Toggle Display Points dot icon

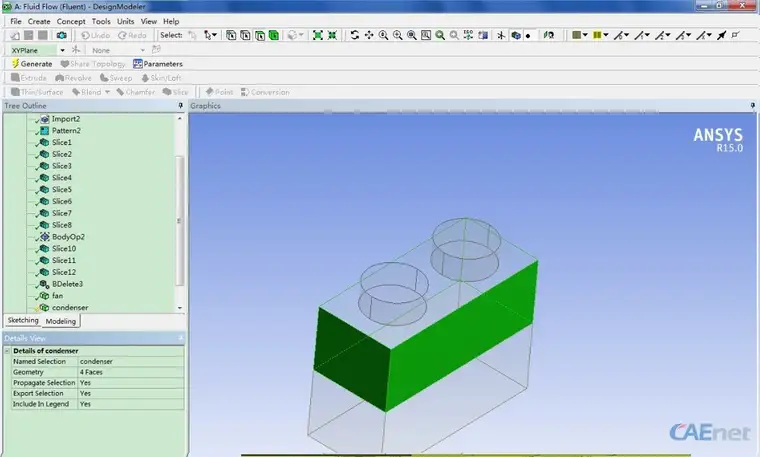[528, 36]
